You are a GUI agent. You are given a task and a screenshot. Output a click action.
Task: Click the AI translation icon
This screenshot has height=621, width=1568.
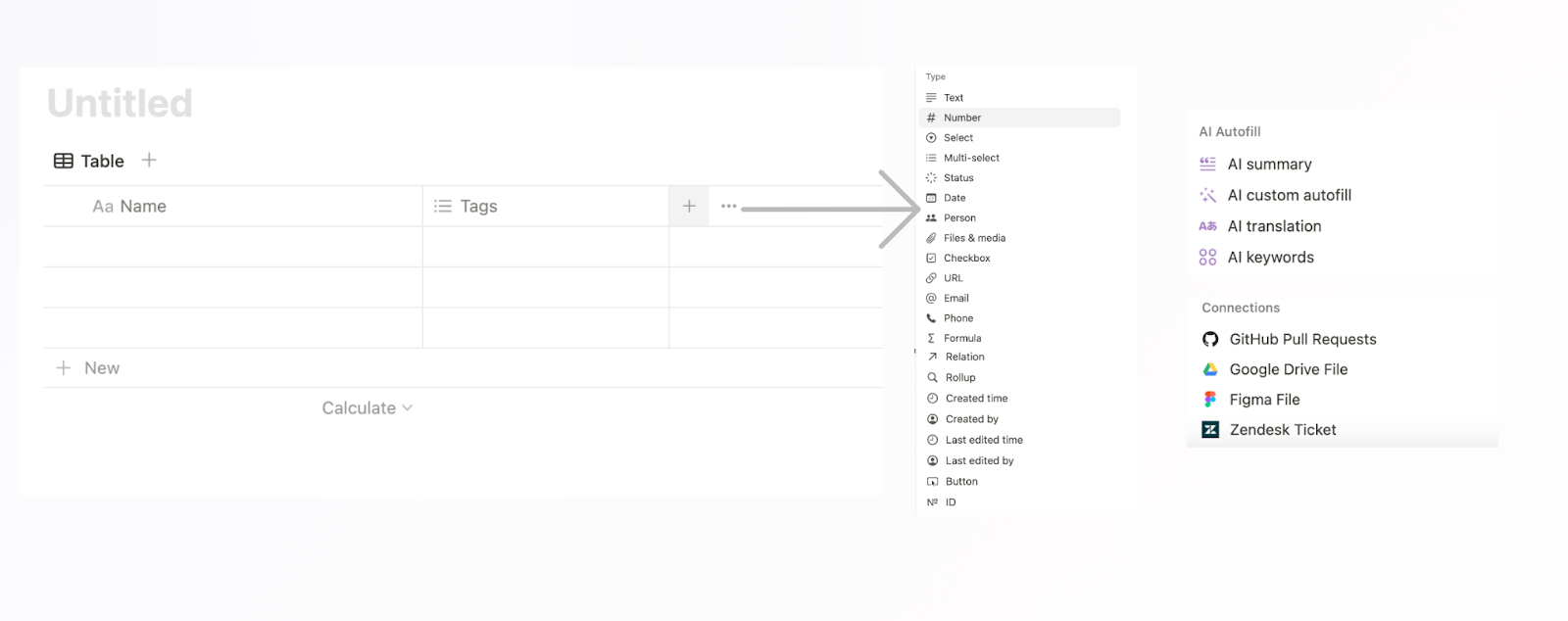click(1207, 226)
